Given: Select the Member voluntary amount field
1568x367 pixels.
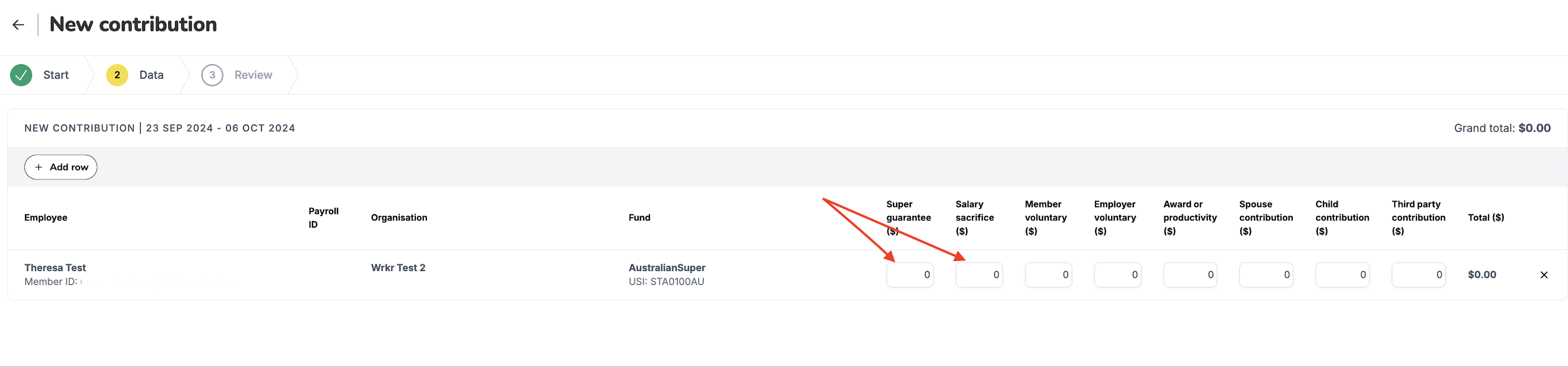Looking at the screenshot, I should [1048, 274].
